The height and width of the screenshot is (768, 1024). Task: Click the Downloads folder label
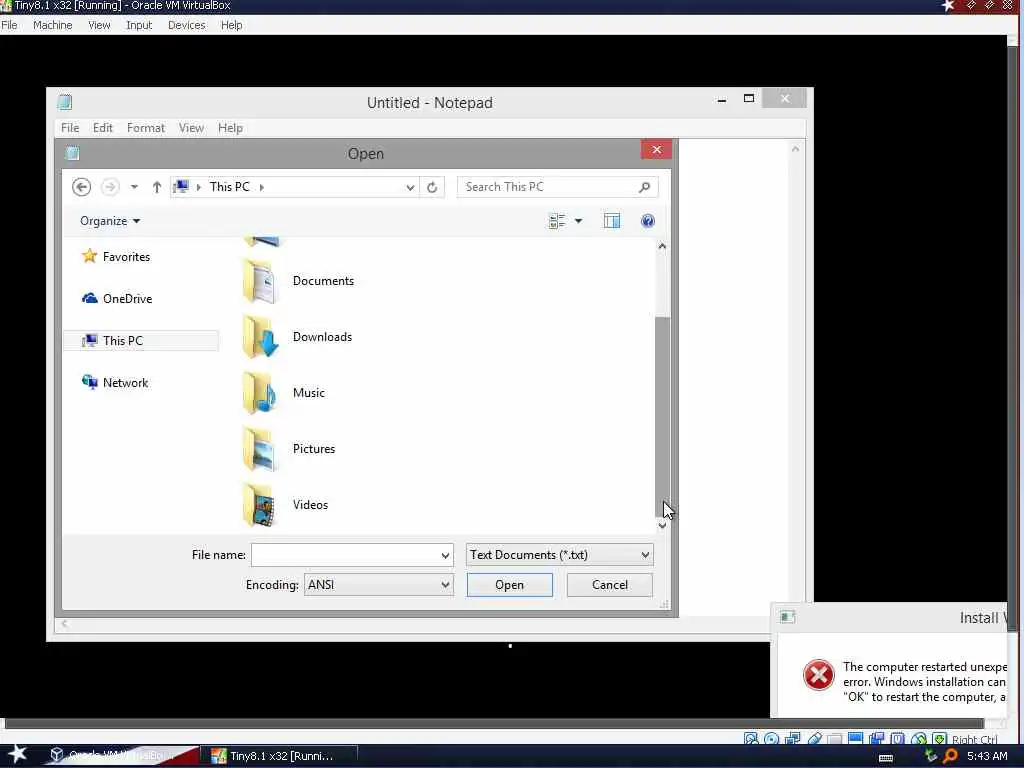[323, 337]
